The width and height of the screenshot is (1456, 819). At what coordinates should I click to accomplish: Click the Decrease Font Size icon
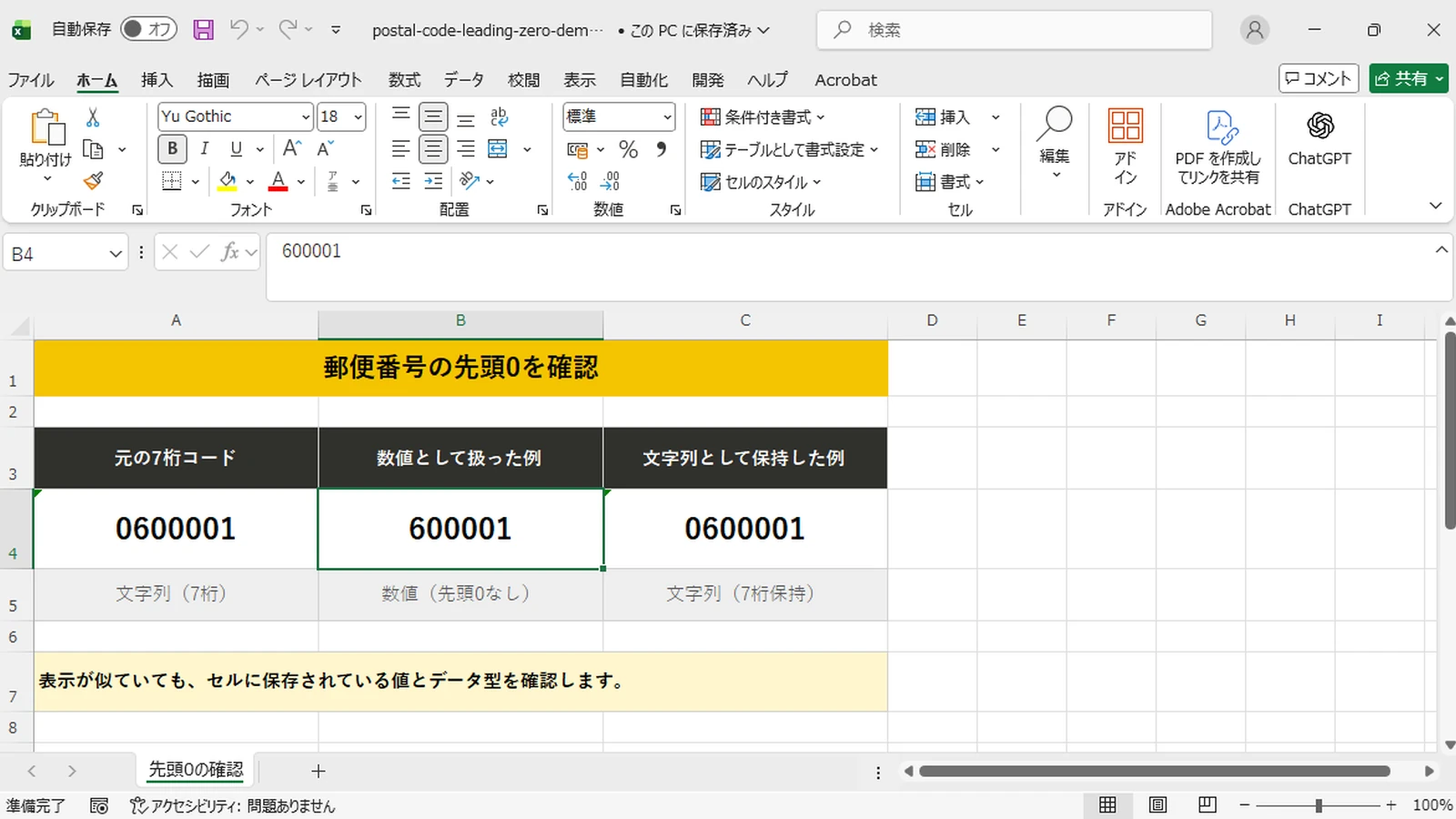(x=325, y=148)
